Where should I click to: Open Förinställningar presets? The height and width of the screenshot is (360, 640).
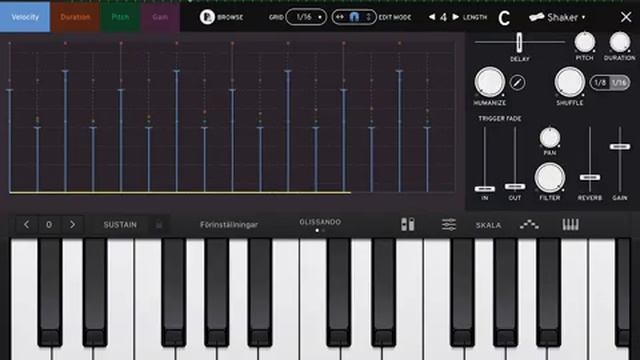point(229,225)
